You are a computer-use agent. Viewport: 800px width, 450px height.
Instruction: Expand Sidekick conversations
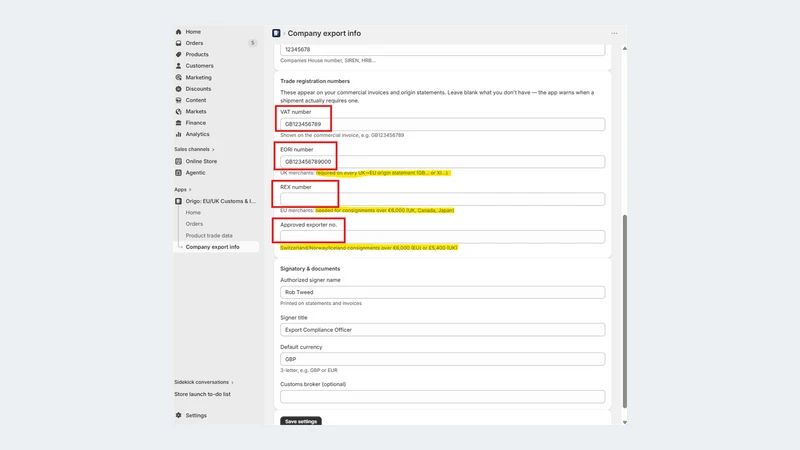(204, 382)
